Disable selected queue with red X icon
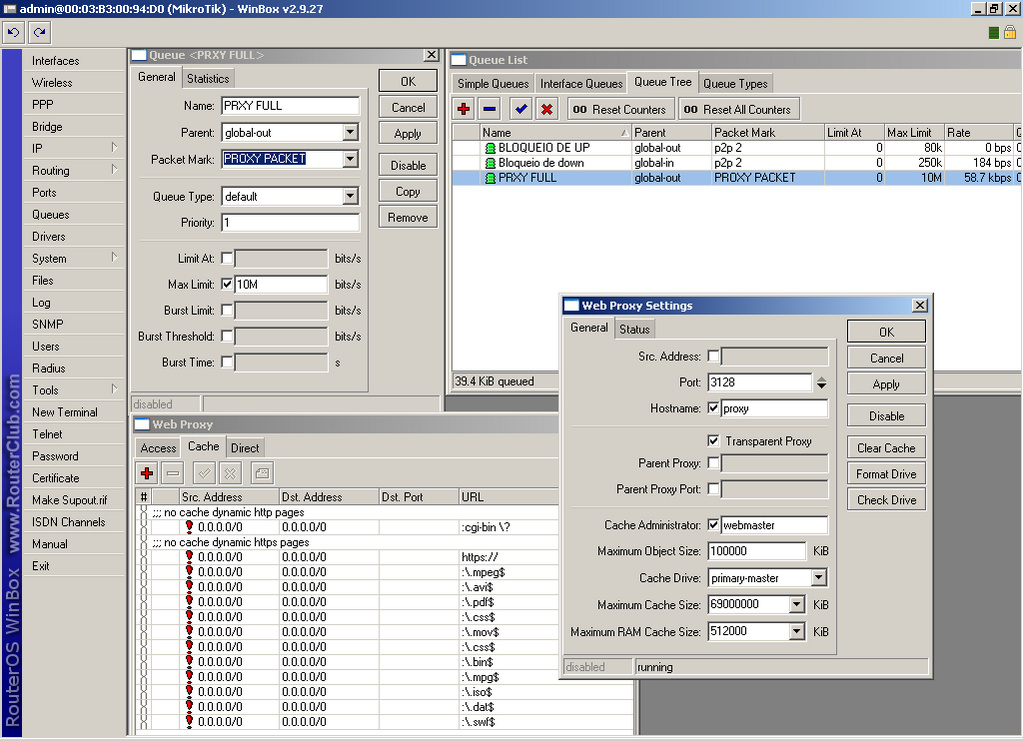The image size is (1023, 741). [547, 109]
